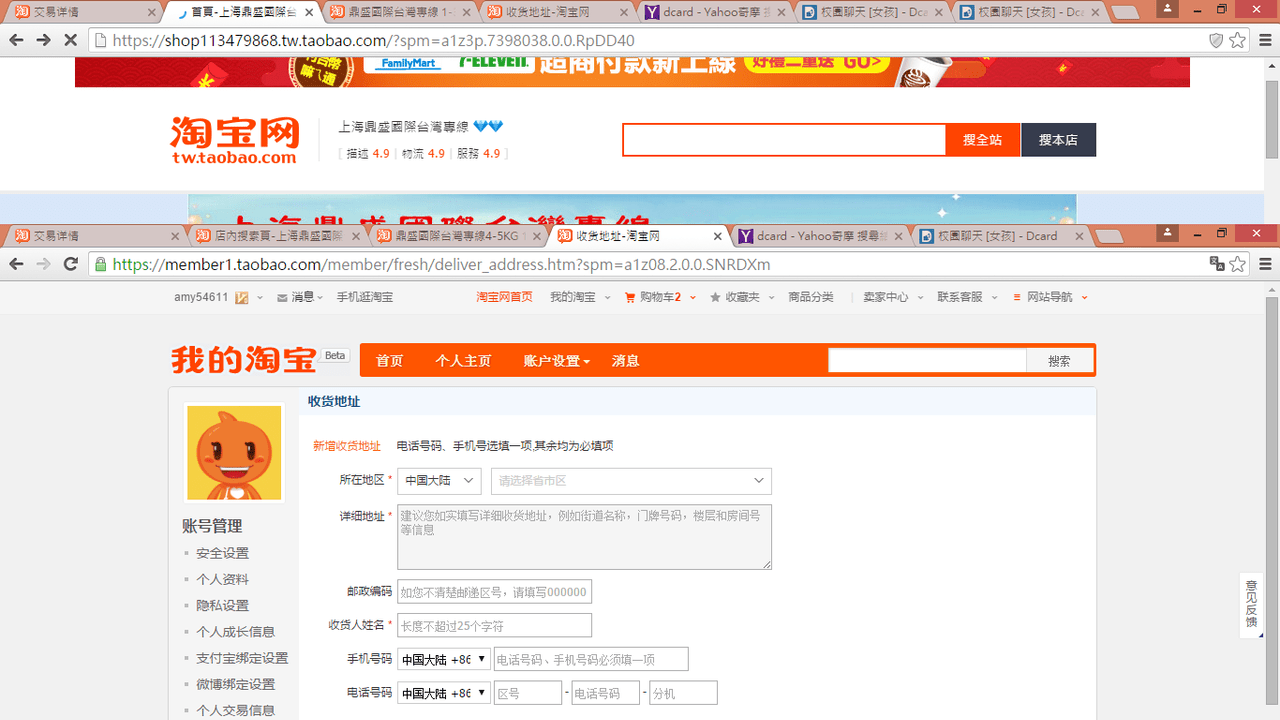Click blue diamond rating icons beside shop name
The width and height of the screenshot is (1280, 720).
point(488,127)
